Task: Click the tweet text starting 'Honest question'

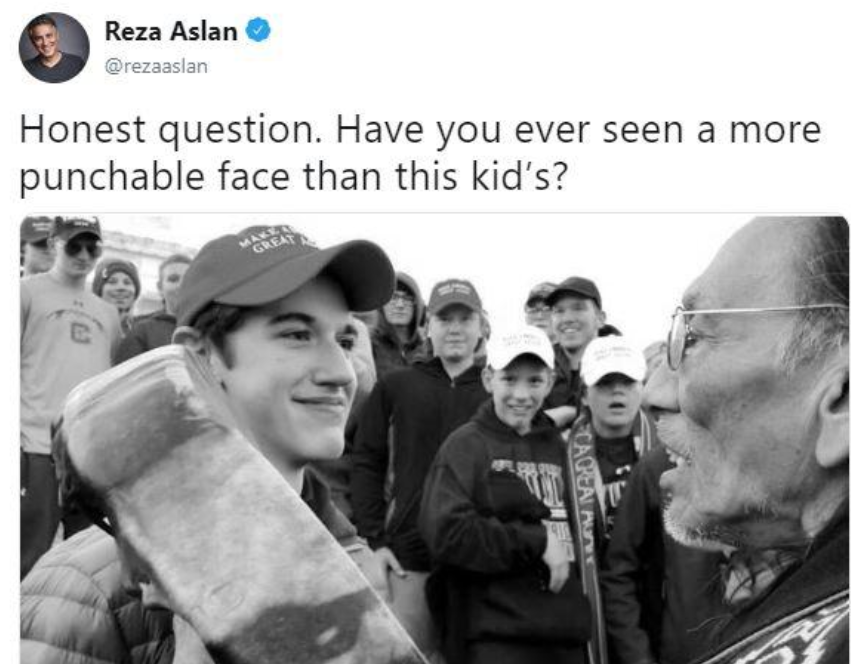Action: click(x=420, y=153)
